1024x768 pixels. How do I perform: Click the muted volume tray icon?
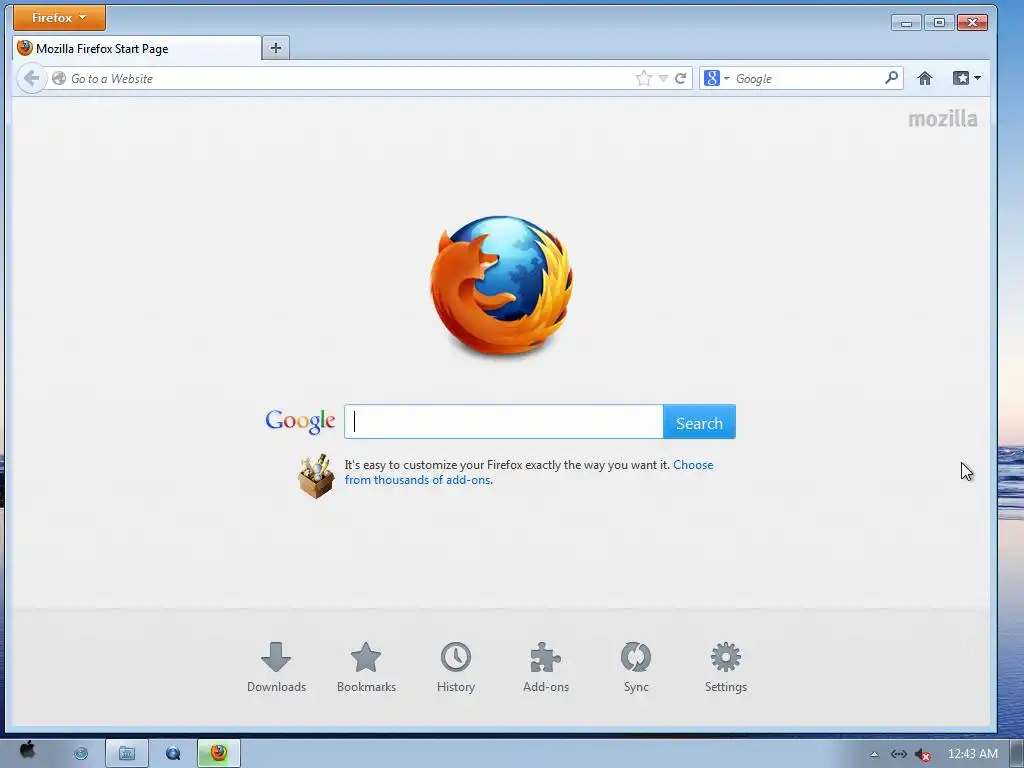[x=922, y=754]
